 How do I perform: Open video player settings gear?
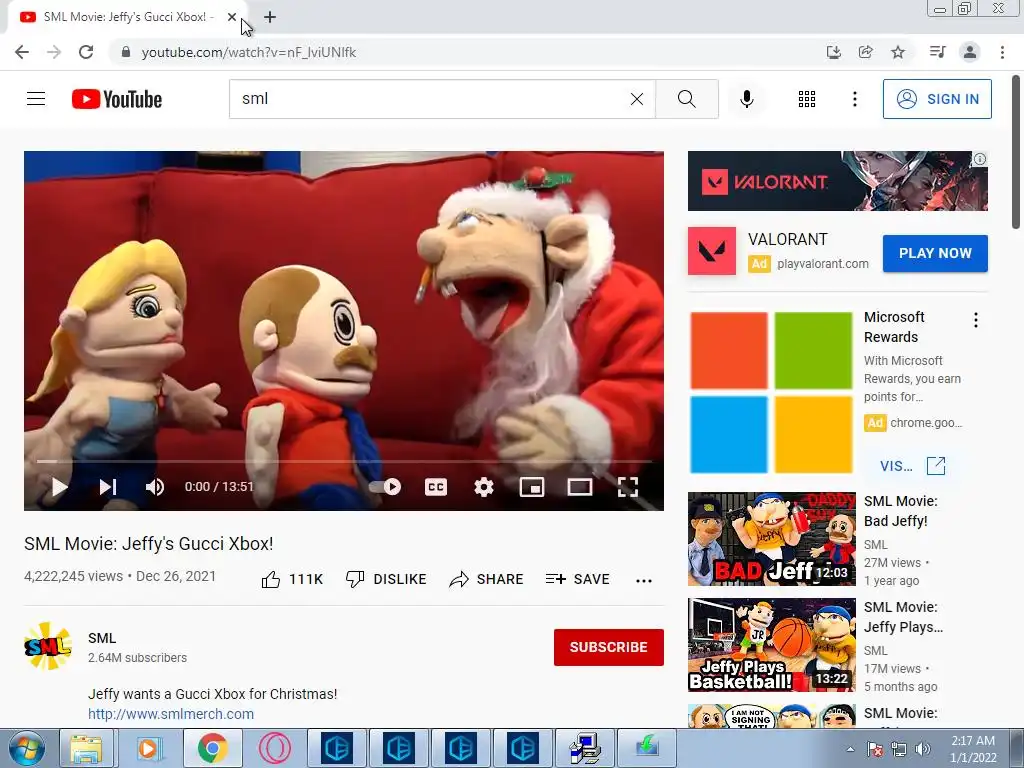(x=483, y=487)
